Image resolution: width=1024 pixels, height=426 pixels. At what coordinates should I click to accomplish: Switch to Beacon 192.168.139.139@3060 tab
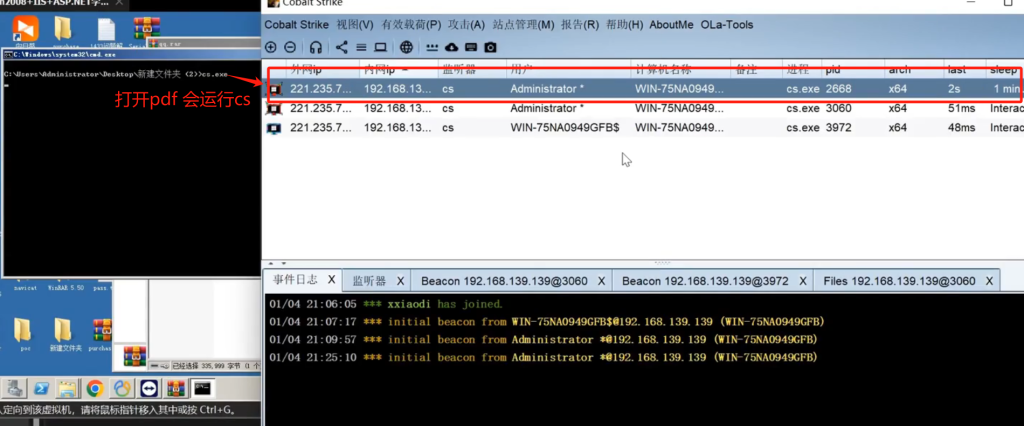click(x=504, y=281)
